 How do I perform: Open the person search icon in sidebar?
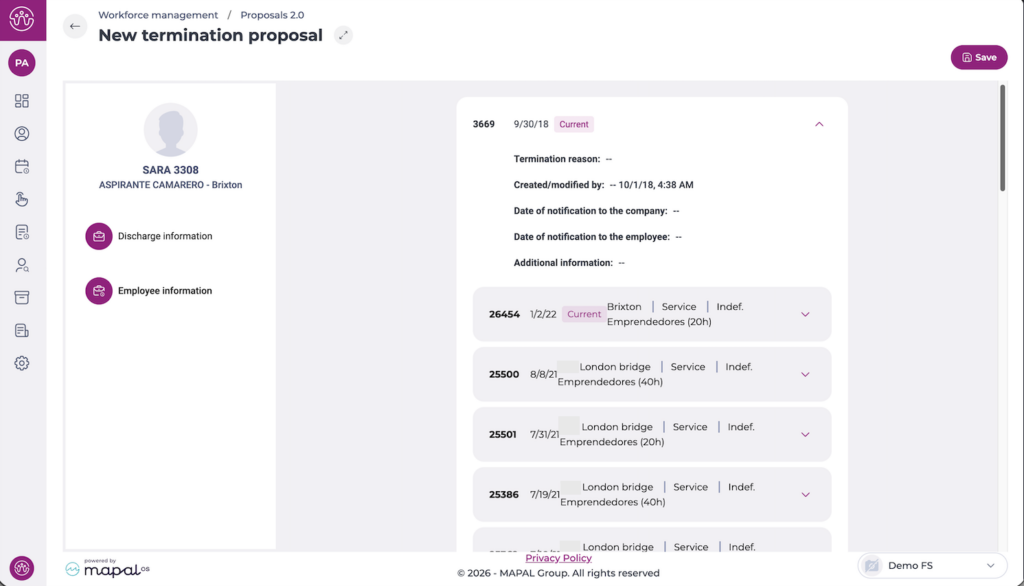(22, 265)
